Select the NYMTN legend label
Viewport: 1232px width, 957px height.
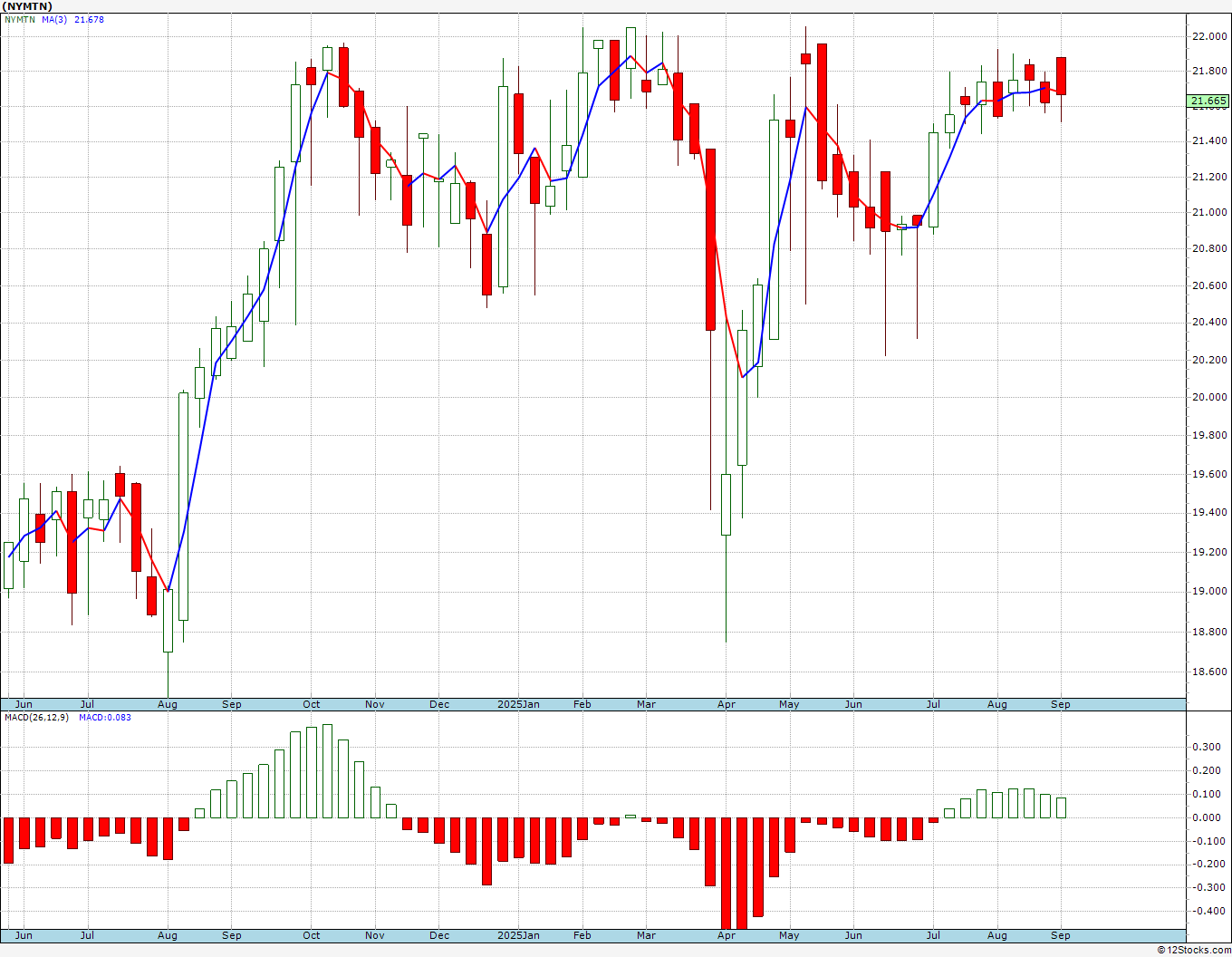click(20, 19)
